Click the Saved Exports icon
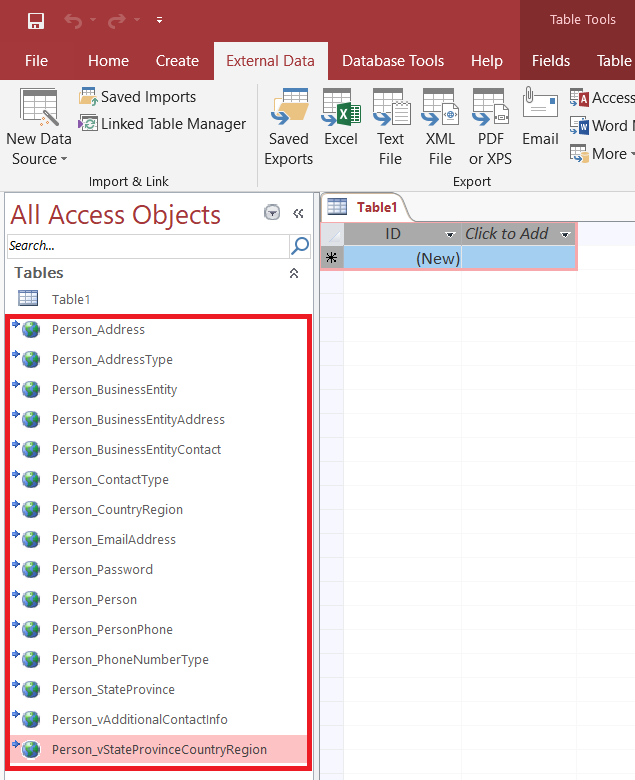Viewport: 635px width, 780px height. point(288,126)
